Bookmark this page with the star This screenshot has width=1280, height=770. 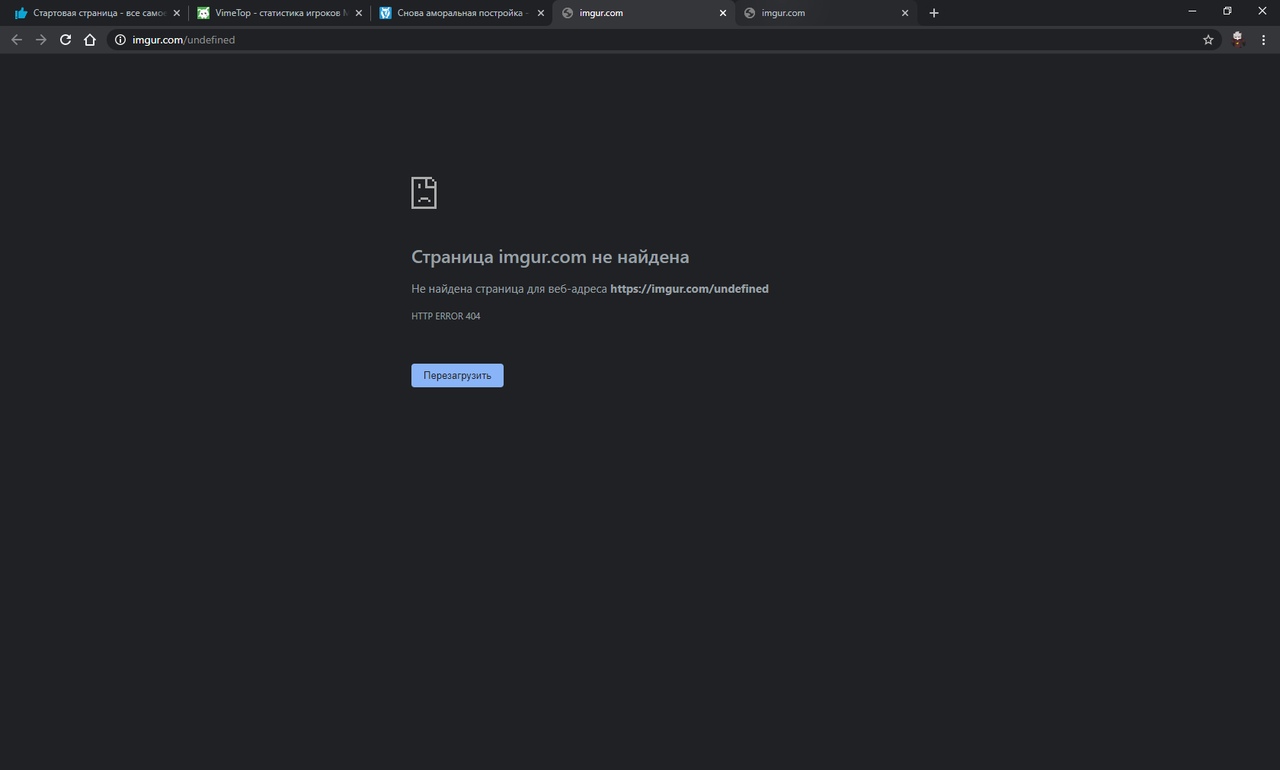tap(1208, 40)
